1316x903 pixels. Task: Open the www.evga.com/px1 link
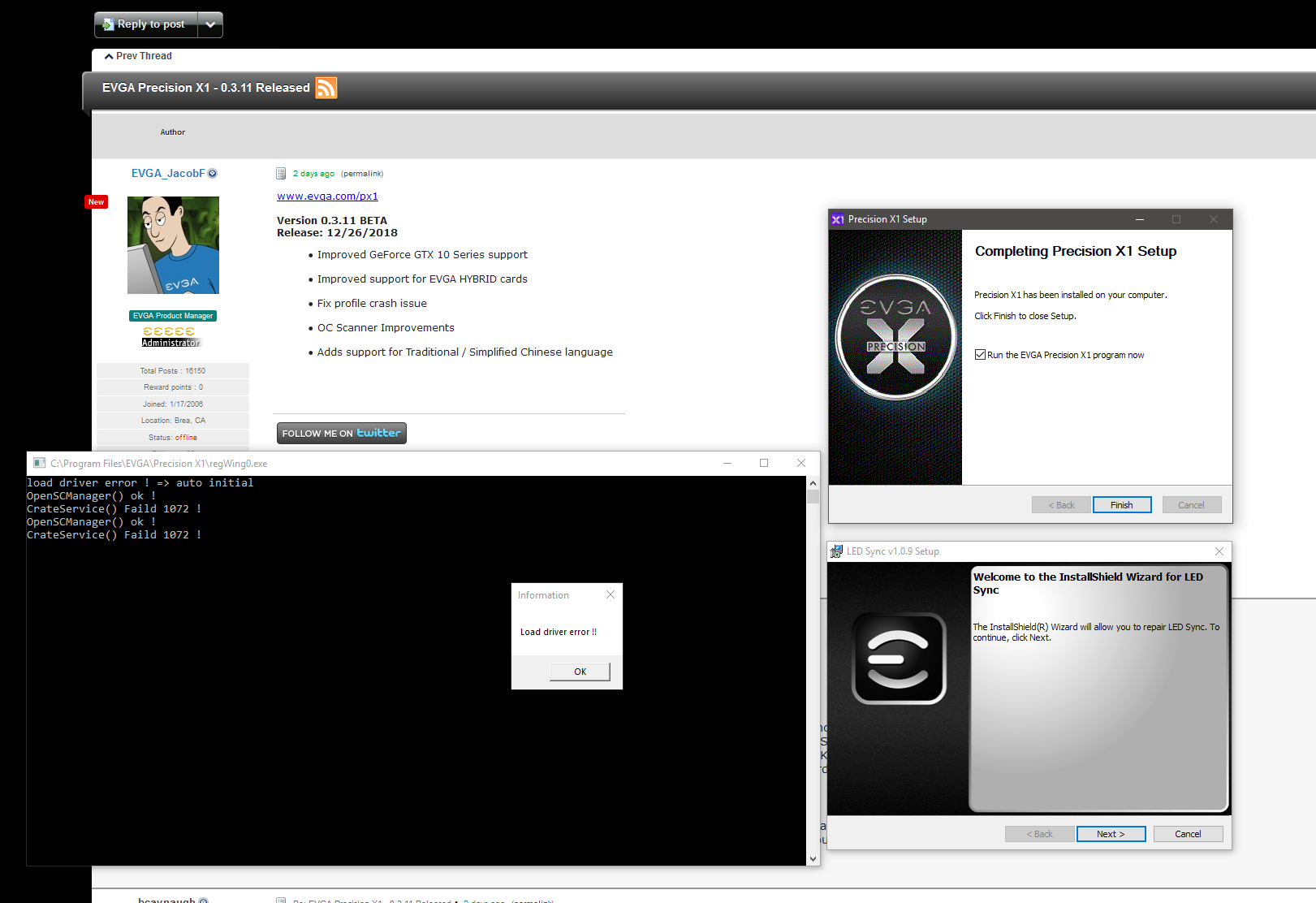pyautogui.click(x=327, y=197)
